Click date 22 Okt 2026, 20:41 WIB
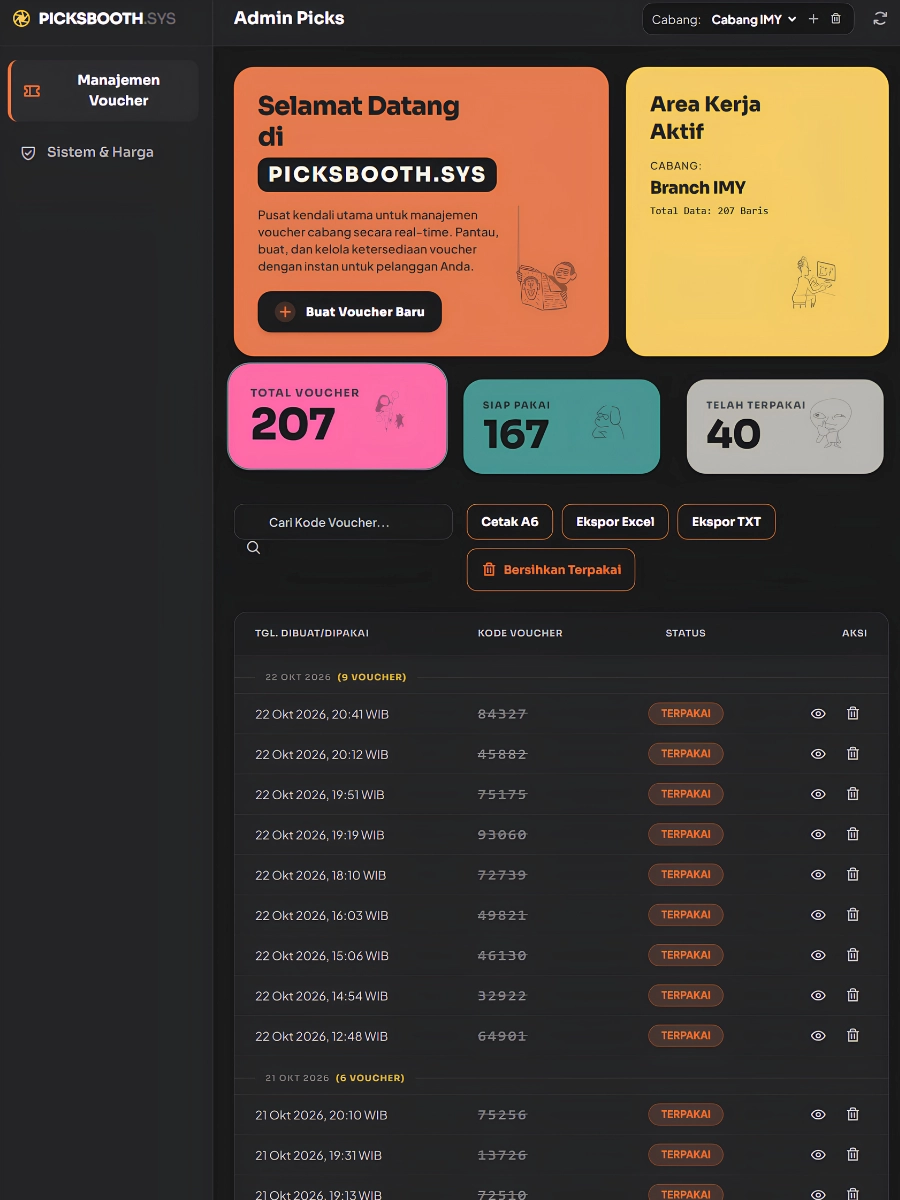Viewport: 900px width, 1200px height. [322, 714]
